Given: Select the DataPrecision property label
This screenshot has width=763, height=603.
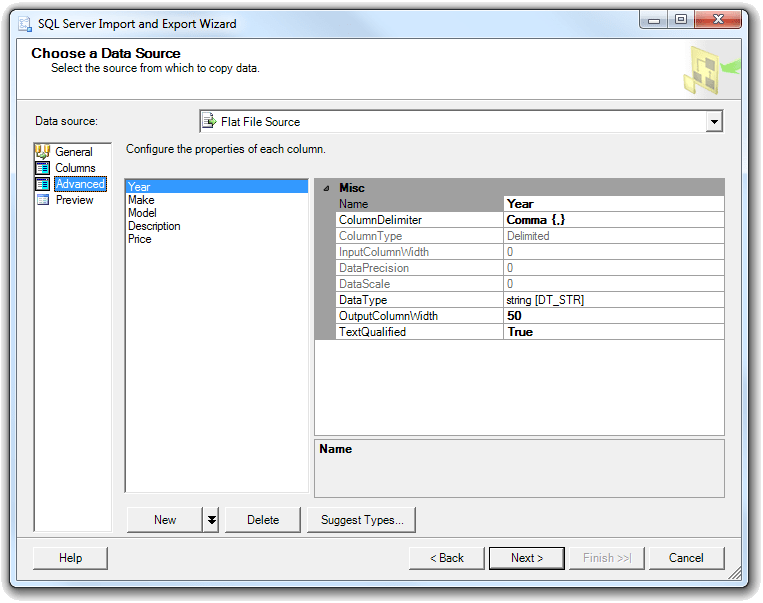Looking at the screenshot, I should [x=374, y=268].
